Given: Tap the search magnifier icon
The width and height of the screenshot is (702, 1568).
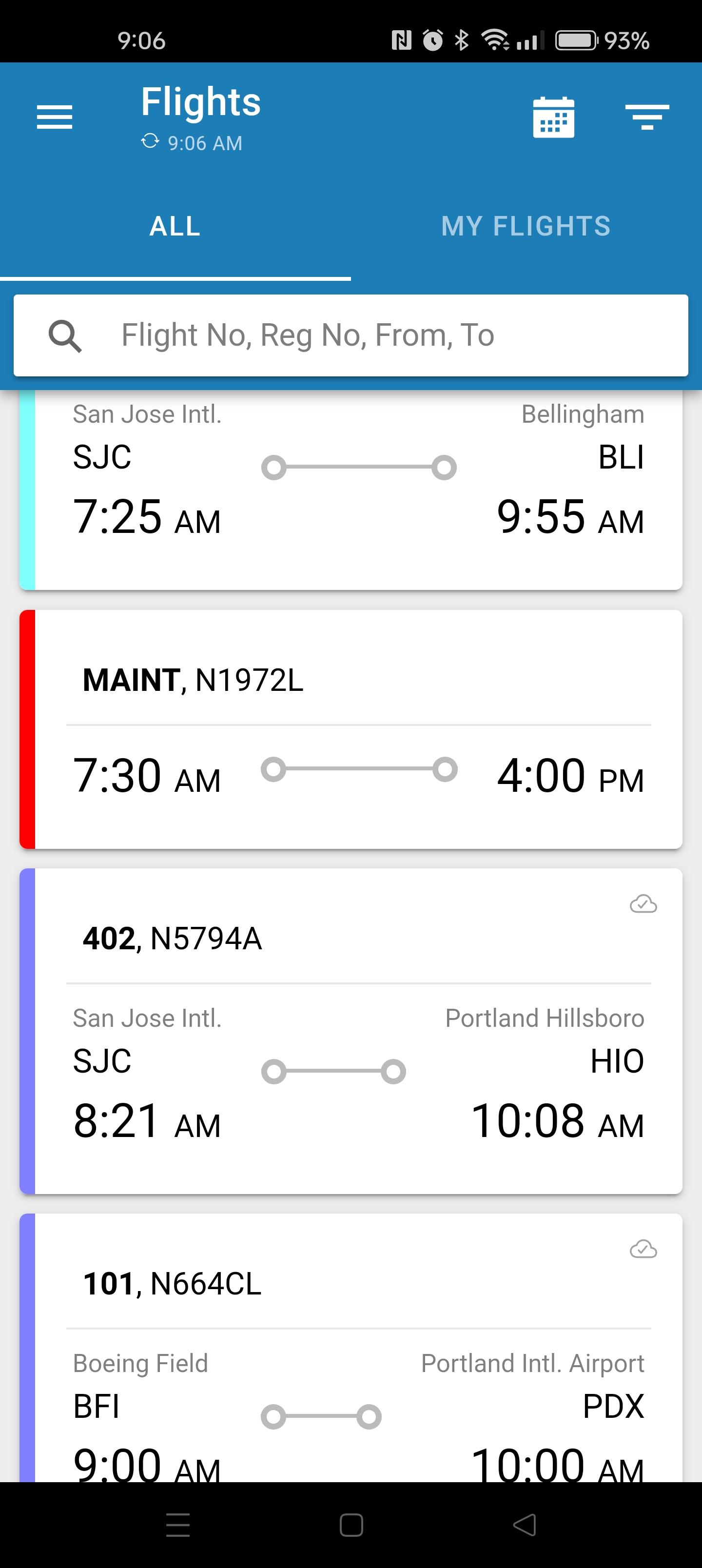Looking at the screenshot, I should [x=65, y=336].
